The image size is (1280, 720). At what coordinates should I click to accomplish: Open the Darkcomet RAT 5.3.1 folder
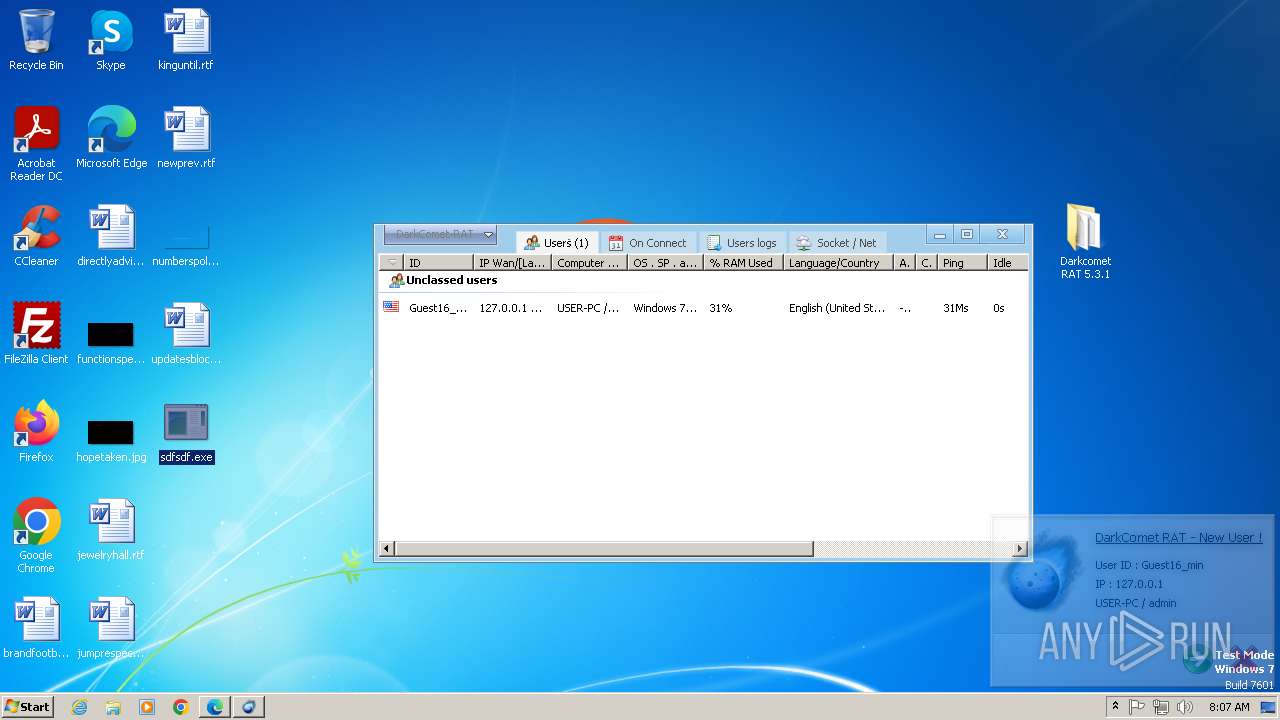coord(1085,242)
